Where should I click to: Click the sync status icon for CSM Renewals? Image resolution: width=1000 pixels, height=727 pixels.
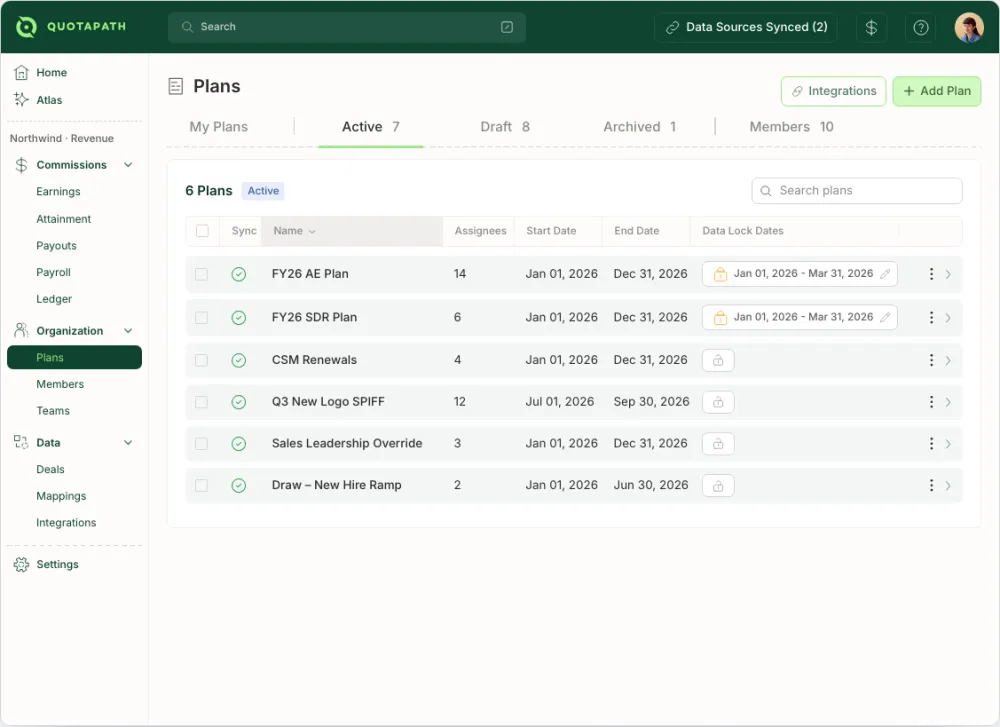tap(239, 360)
